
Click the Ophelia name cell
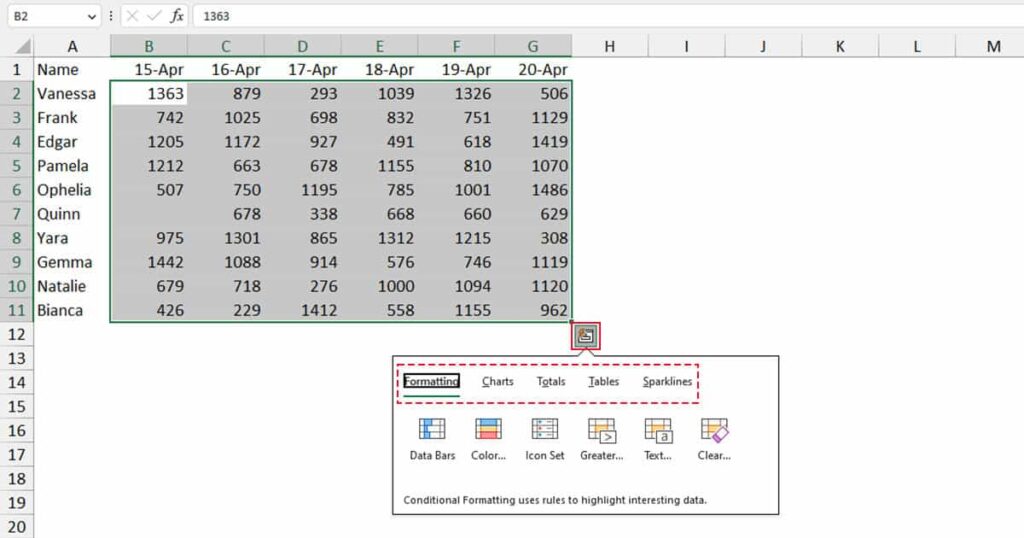[72, 190]
